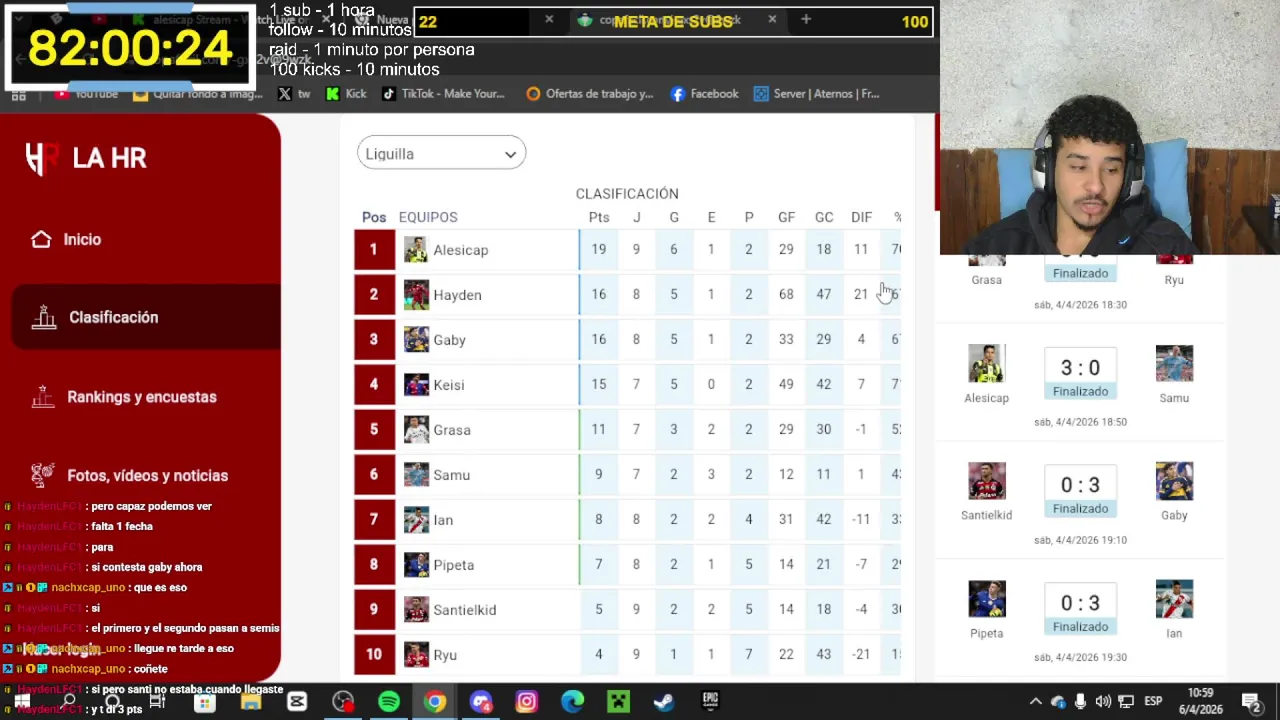Screen dimensions: 1280x720
Task: Open a new browser tab
Action: click(x=805, y=19)
